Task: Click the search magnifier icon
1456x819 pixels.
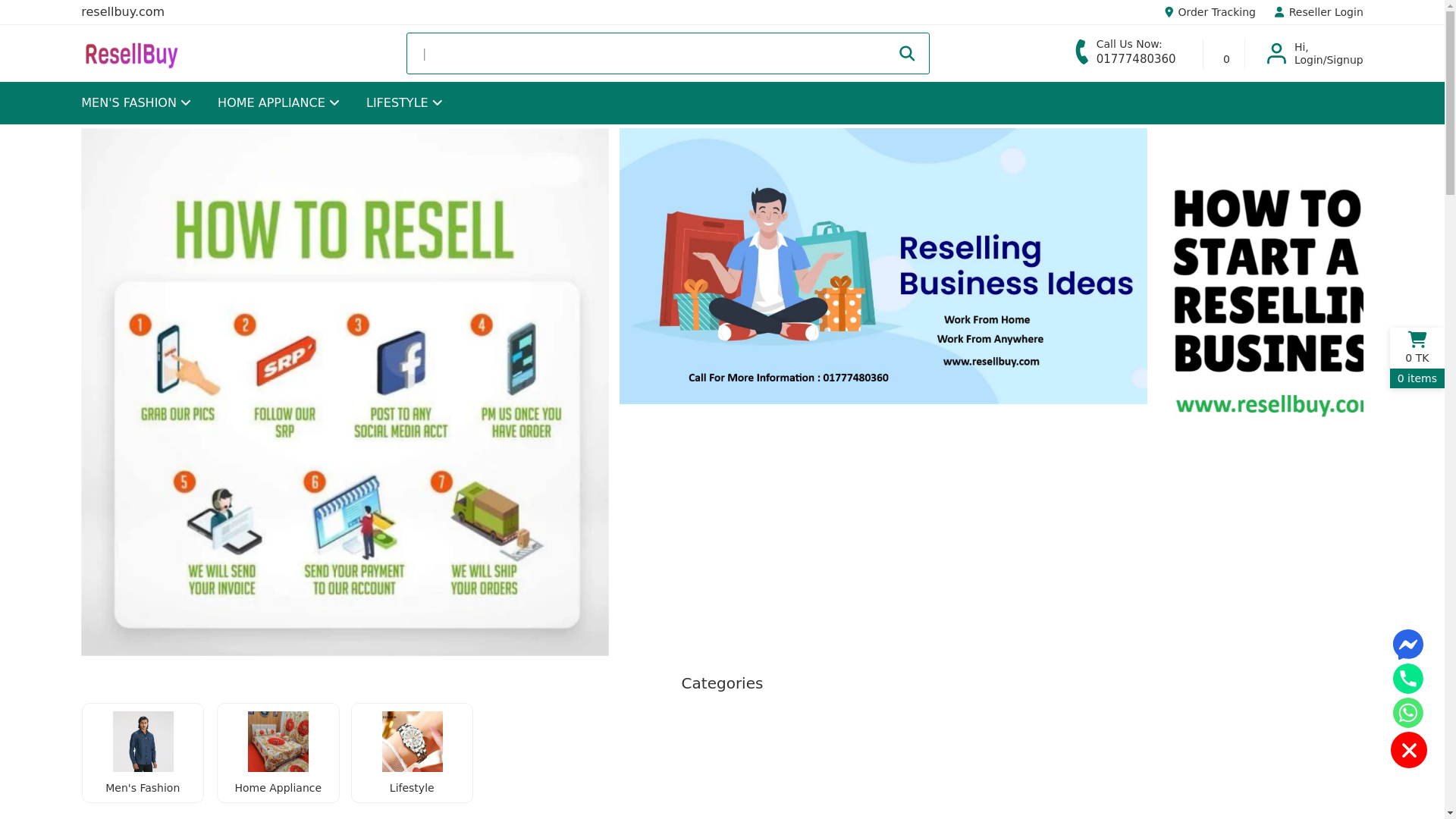Action: pyautogui.click(x=907, y=53)
